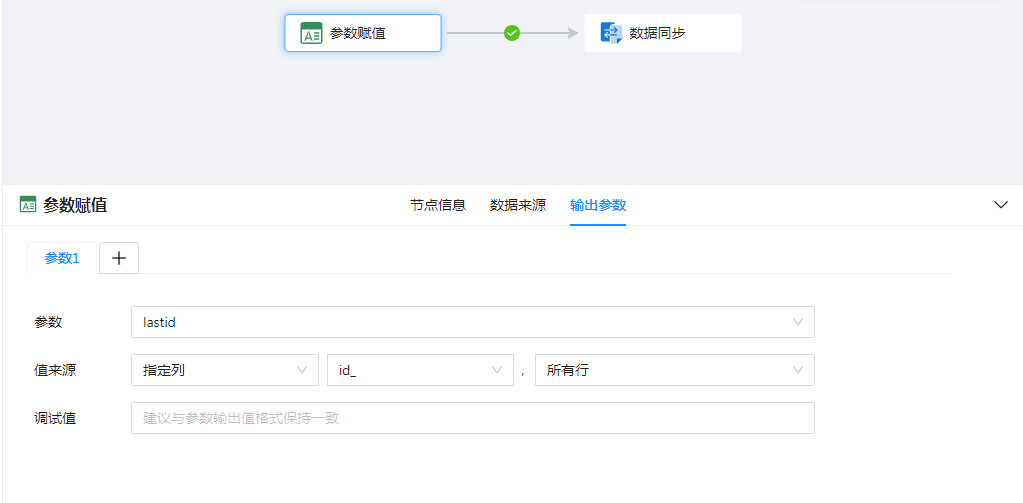Switch to the 节点信息 tab
The width and height of the screenshot is (1023, 503).
coord(437,205)
